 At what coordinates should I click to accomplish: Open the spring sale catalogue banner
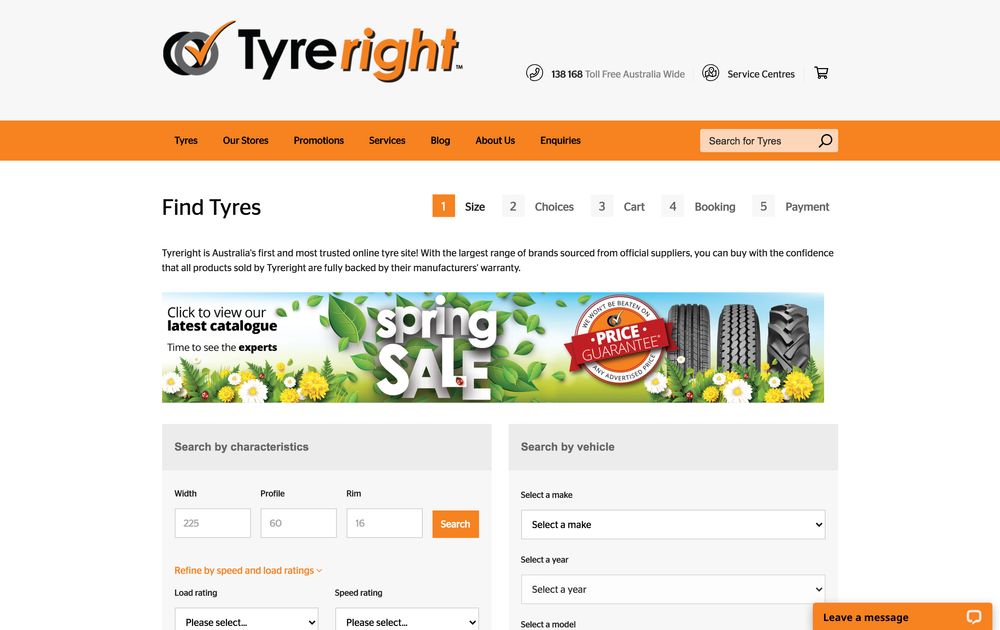pyautogui.click(x=493, y=348)
